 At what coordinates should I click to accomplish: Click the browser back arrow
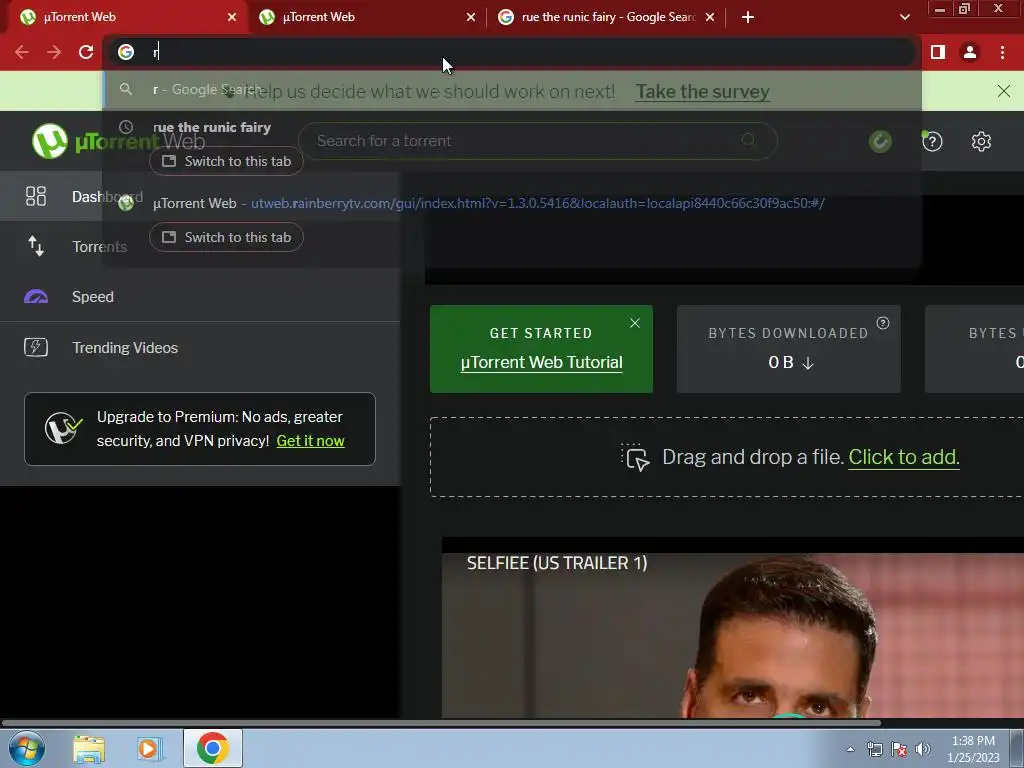22,52
